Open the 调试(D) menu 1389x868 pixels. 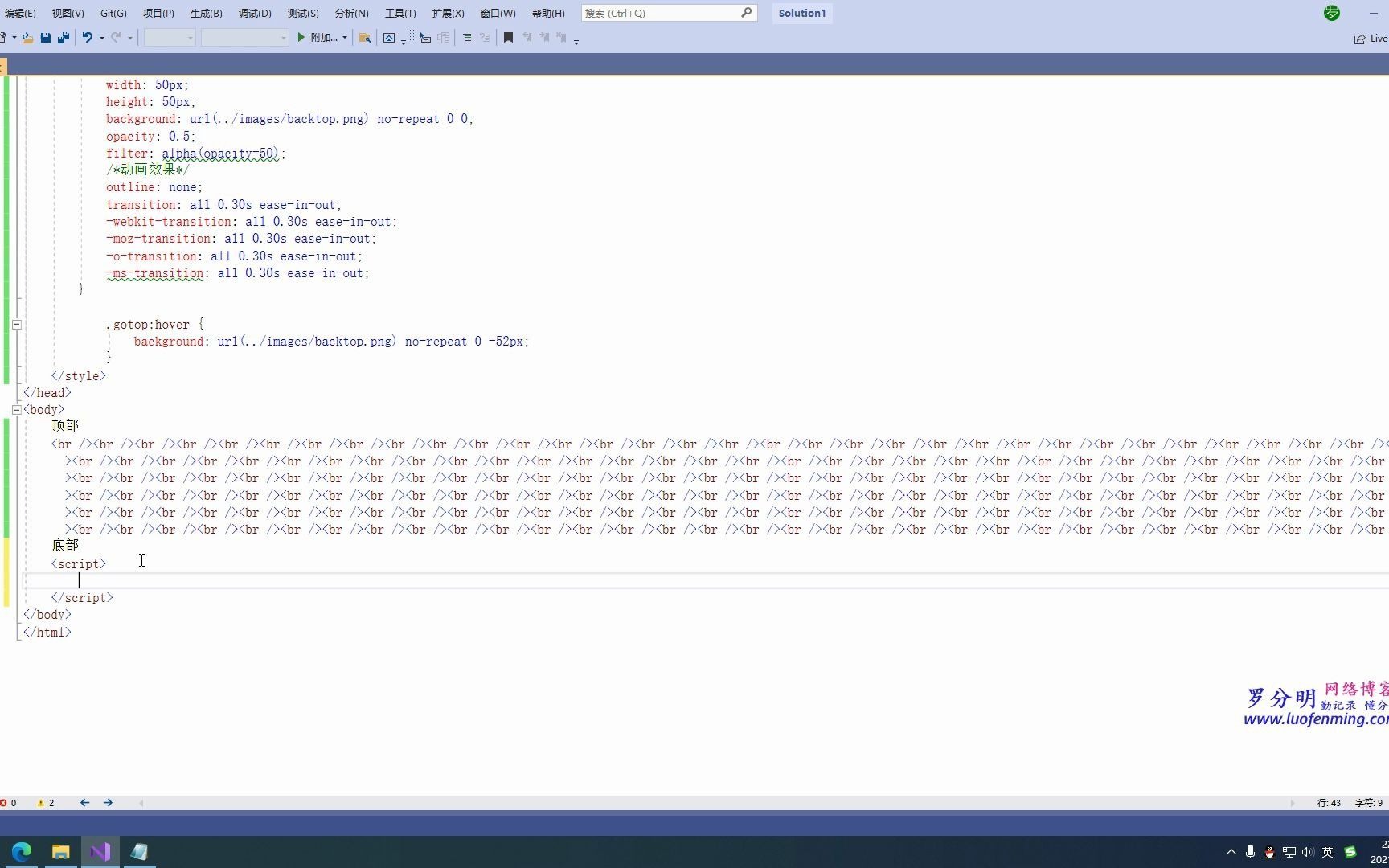coord(255,13)
